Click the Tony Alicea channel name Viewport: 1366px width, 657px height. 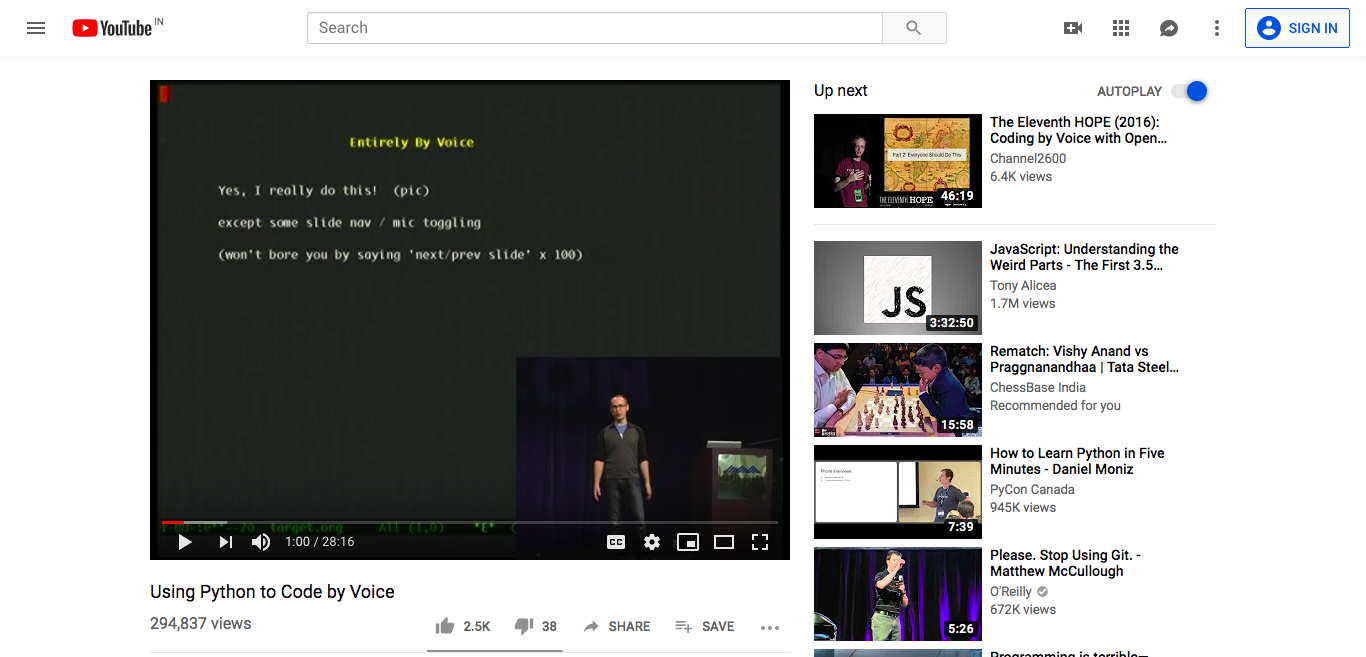coord(1023,286)
